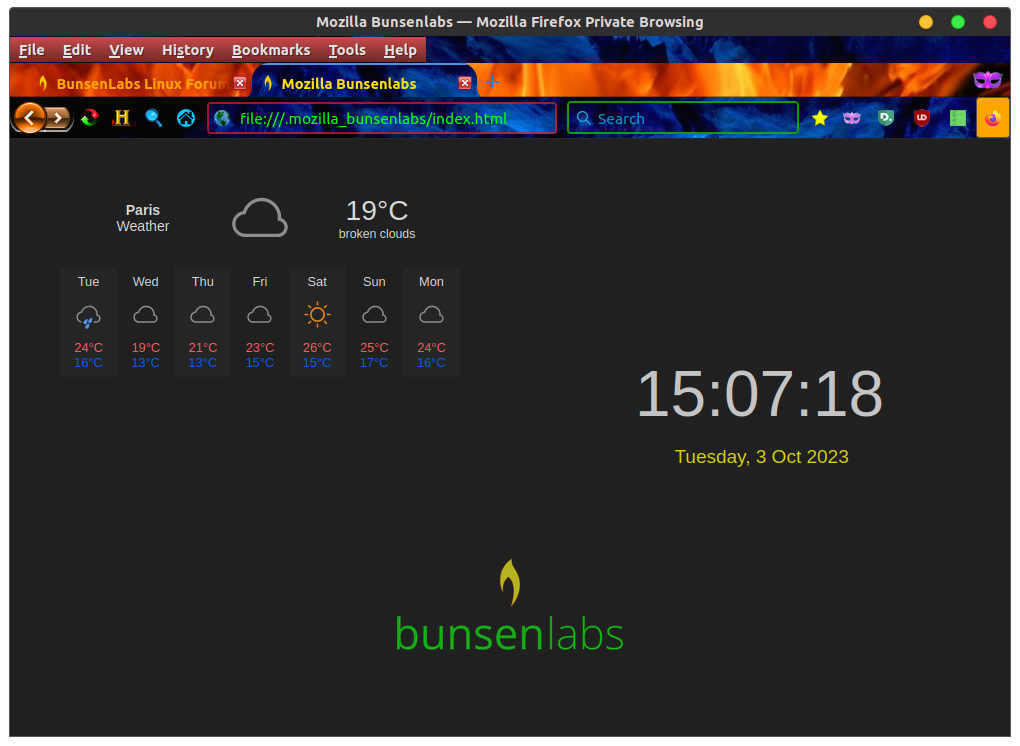Image resolution: width=1020 pixels, height=746 pixels.
Task: Click the 'Sat' forecast day label
Action: pos(317,282)
